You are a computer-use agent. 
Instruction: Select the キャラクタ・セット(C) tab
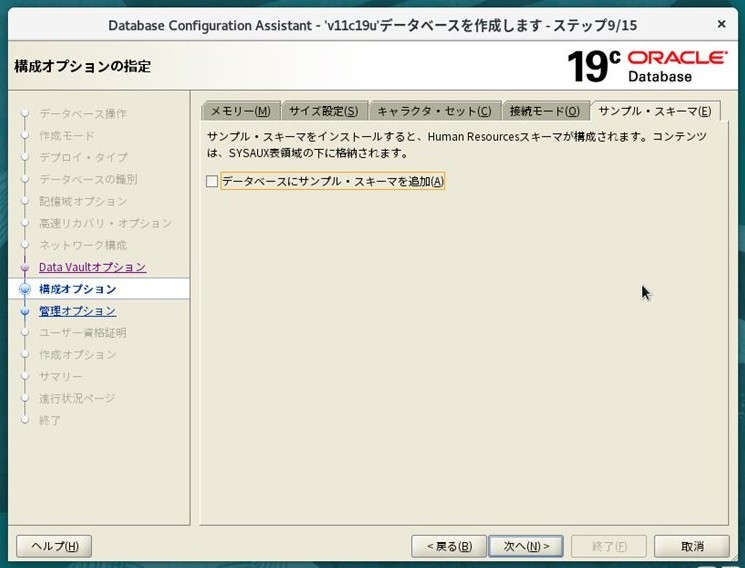pyautogui.click(x=434, y=111)
